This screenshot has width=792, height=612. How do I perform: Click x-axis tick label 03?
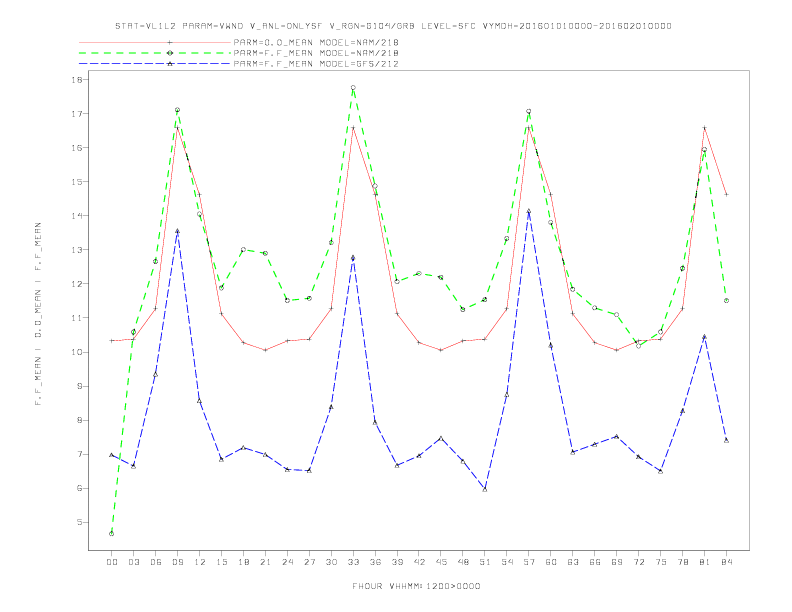click(133, 562)
